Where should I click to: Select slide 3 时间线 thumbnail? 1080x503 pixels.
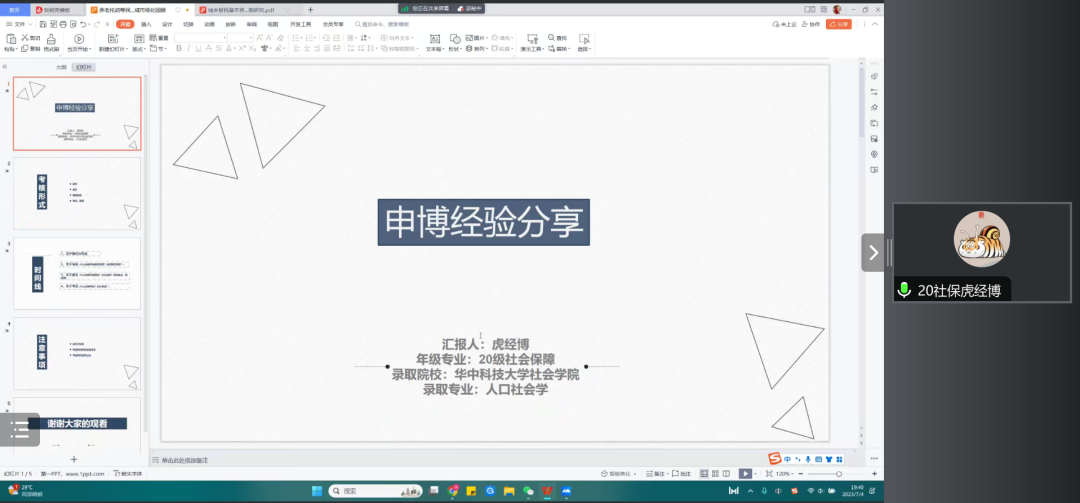click(77, 273)
